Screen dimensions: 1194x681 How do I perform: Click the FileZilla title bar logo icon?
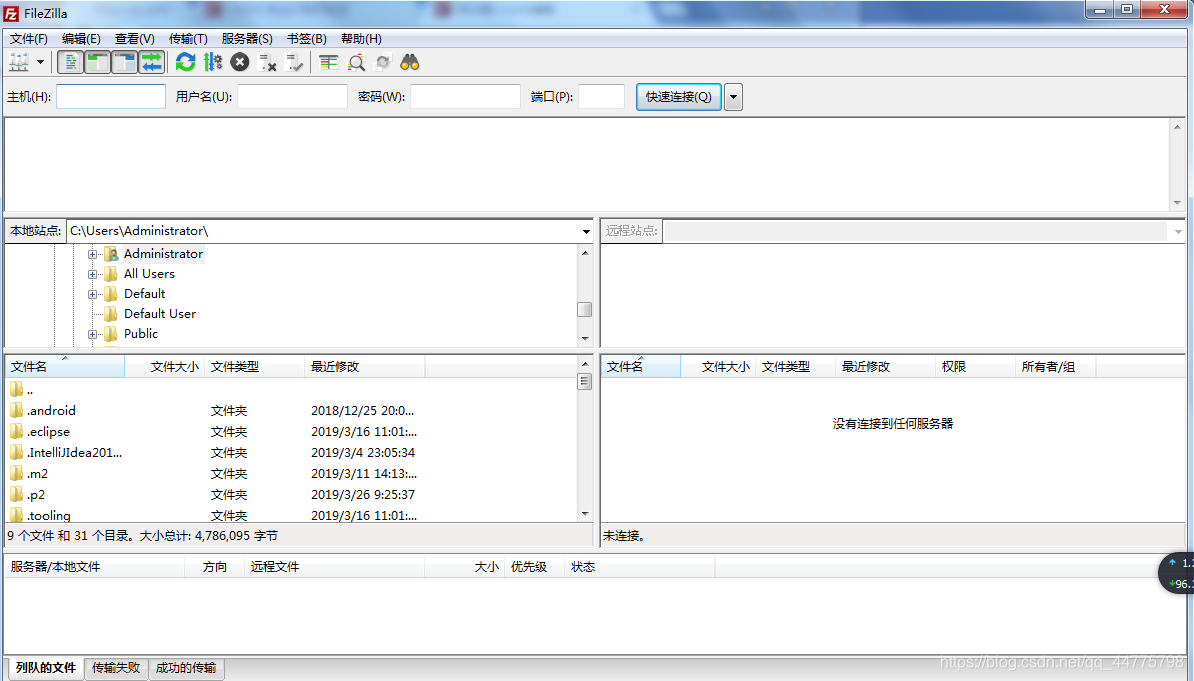[11, 14]
